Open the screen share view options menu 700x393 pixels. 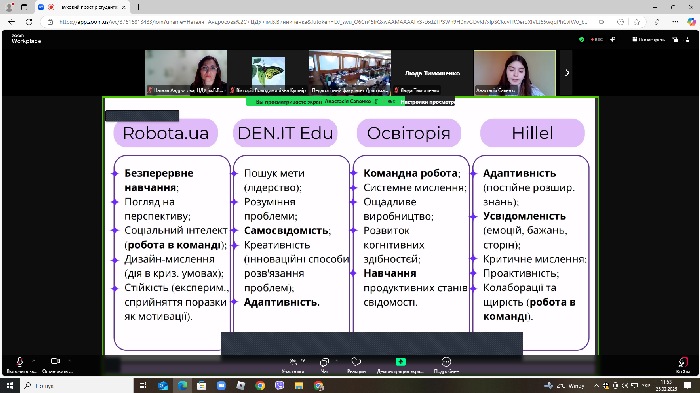click(428, 102)
